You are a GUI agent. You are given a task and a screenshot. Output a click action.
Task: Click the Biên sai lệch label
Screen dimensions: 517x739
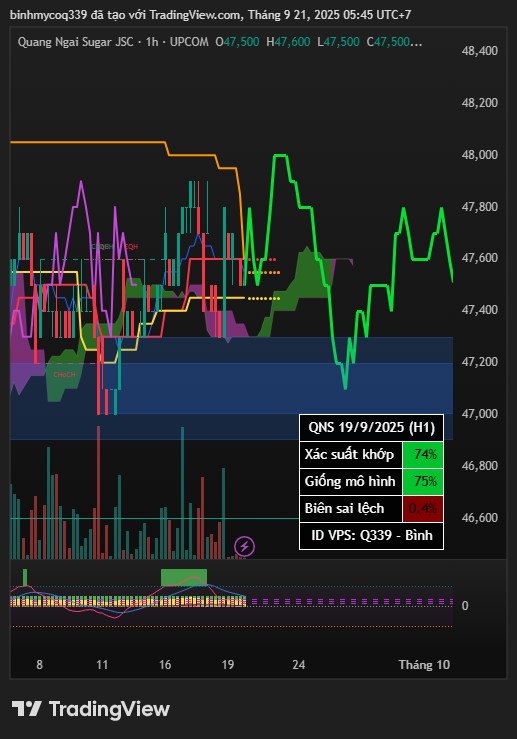point(344,508)
